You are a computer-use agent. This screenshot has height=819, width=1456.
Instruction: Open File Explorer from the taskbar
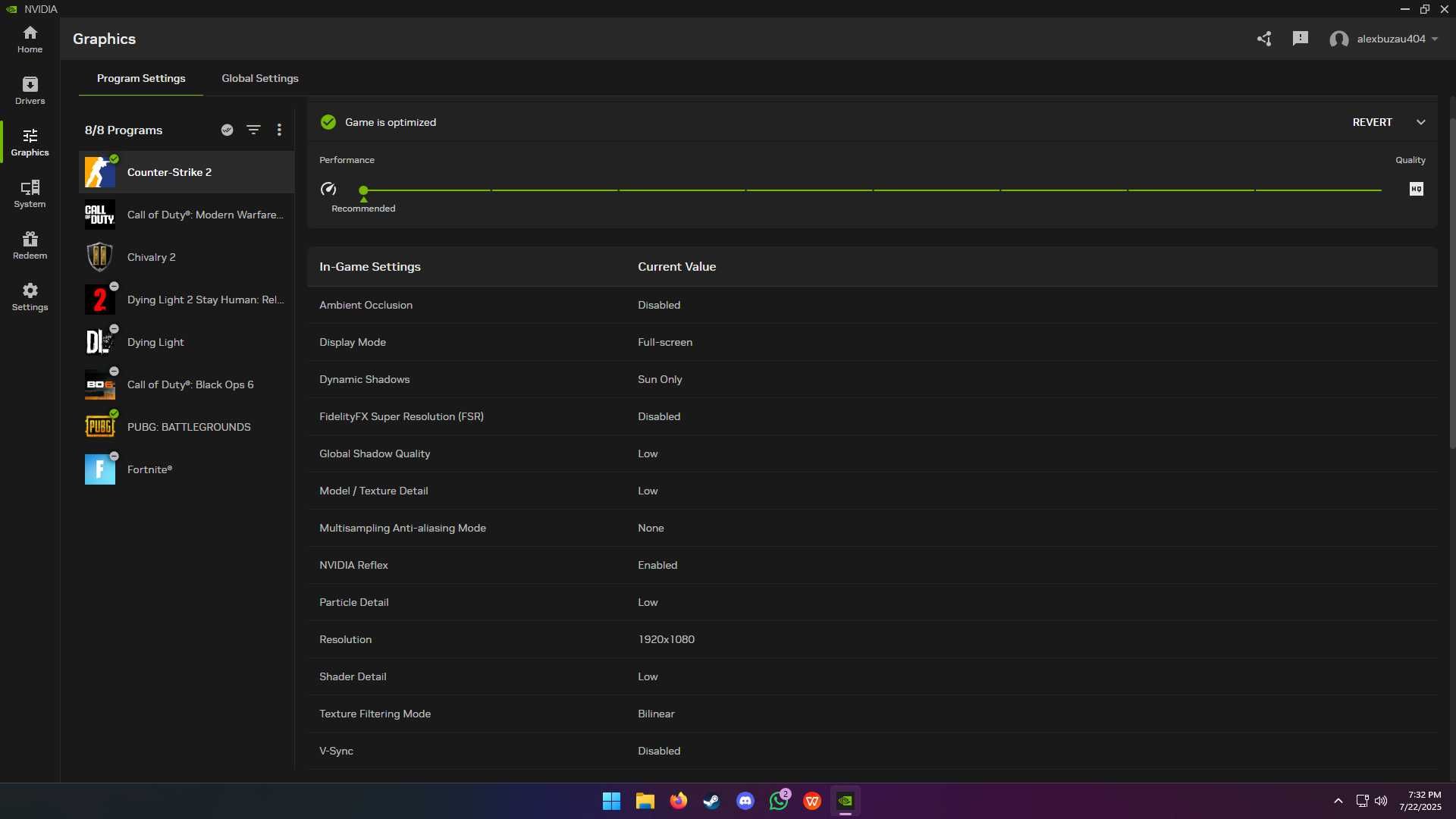645,801
